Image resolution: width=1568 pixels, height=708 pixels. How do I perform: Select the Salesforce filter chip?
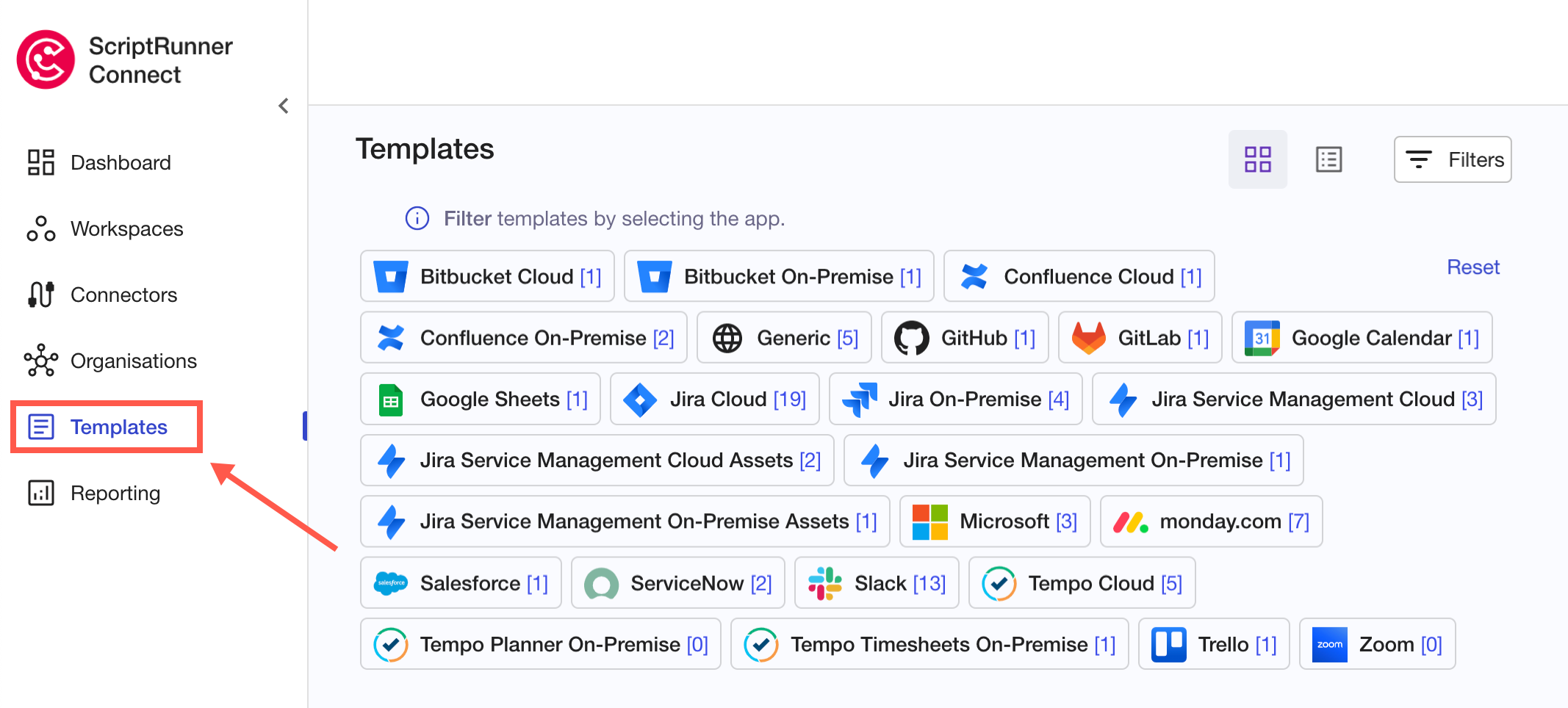coord(461,582)
